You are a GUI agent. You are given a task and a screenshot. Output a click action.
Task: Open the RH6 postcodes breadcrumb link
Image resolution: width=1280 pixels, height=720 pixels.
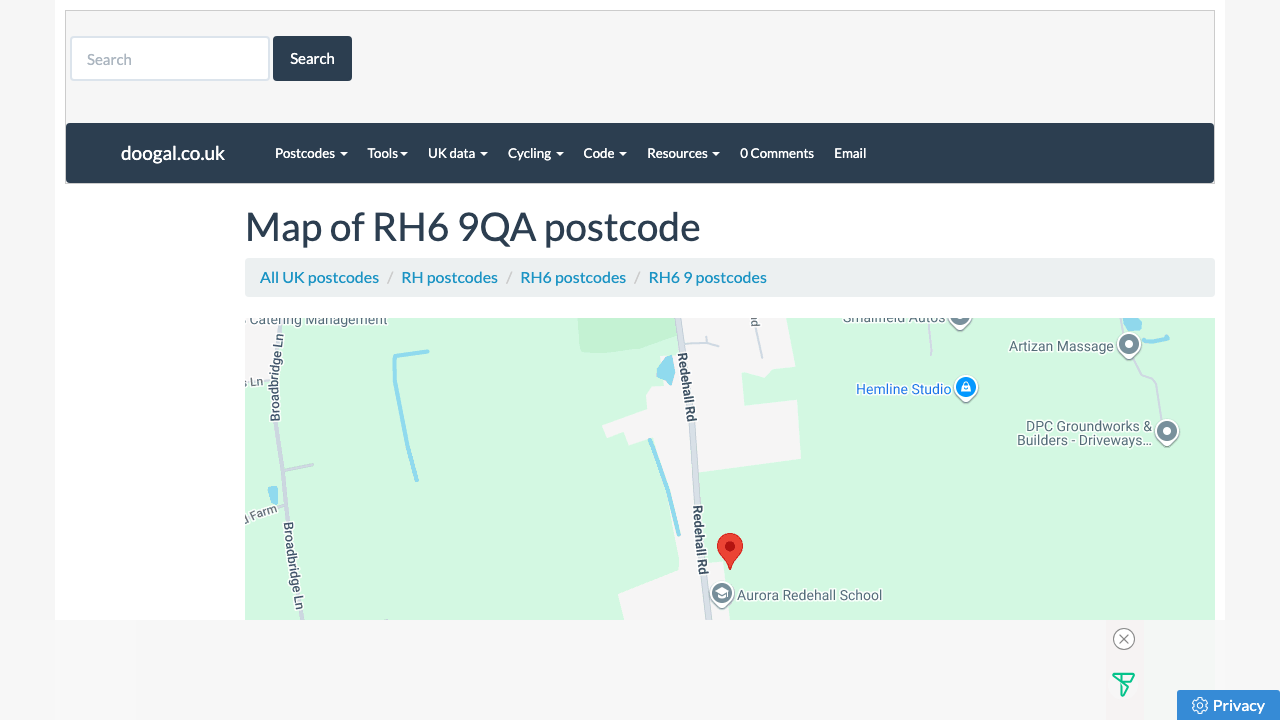pos(573,277)
